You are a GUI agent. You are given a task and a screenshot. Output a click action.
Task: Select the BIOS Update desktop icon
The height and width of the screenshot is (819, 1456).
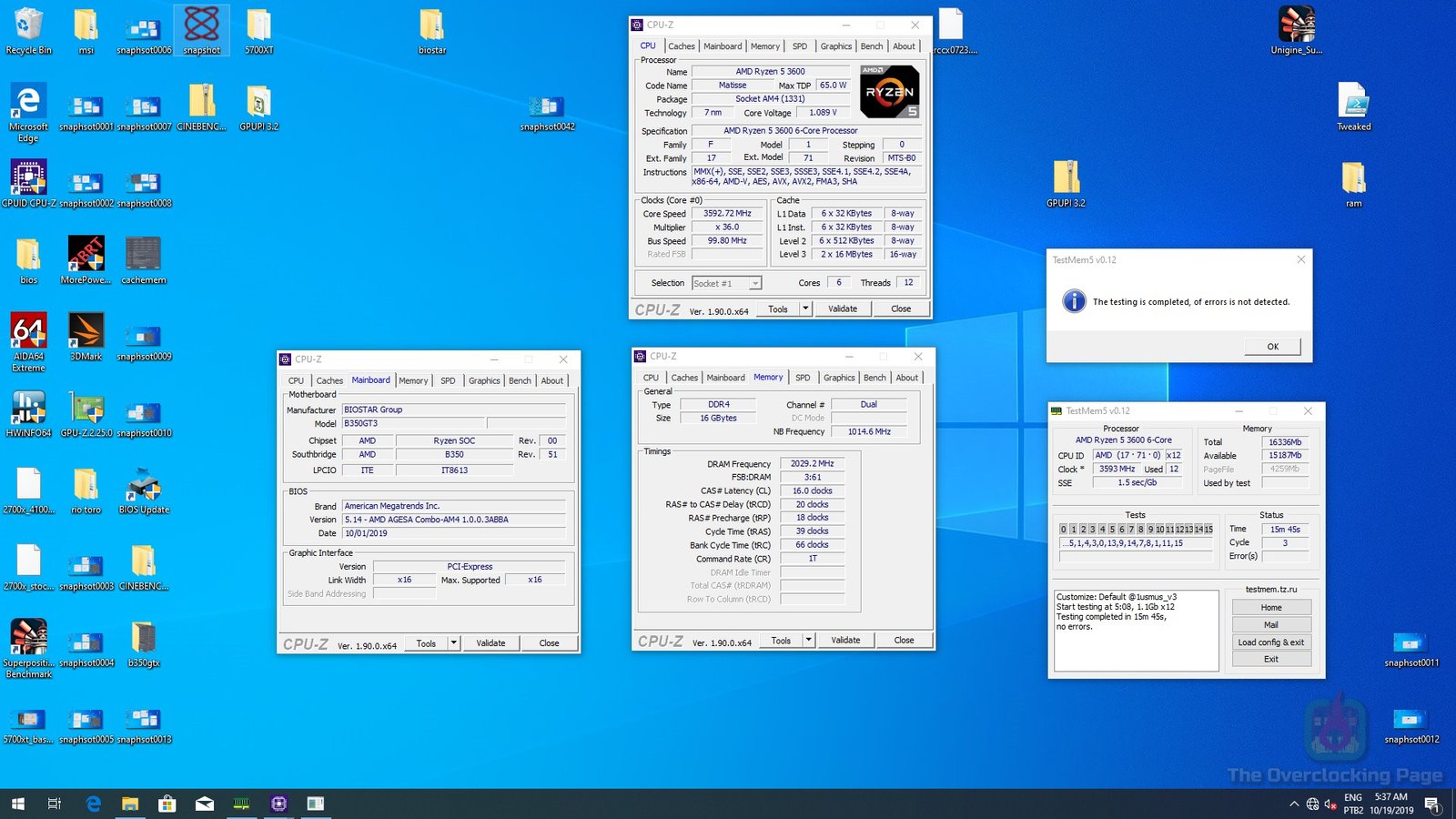pos(143,486)
